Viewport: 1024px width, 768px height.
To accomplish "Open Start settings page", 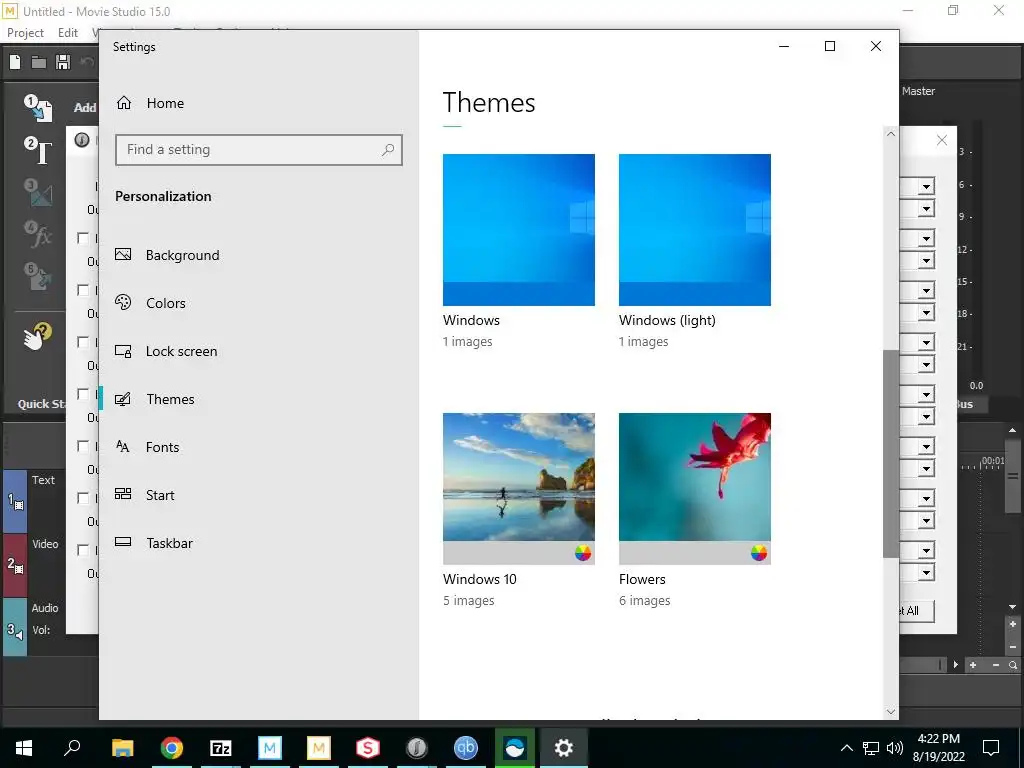I will tap(160, 495).
